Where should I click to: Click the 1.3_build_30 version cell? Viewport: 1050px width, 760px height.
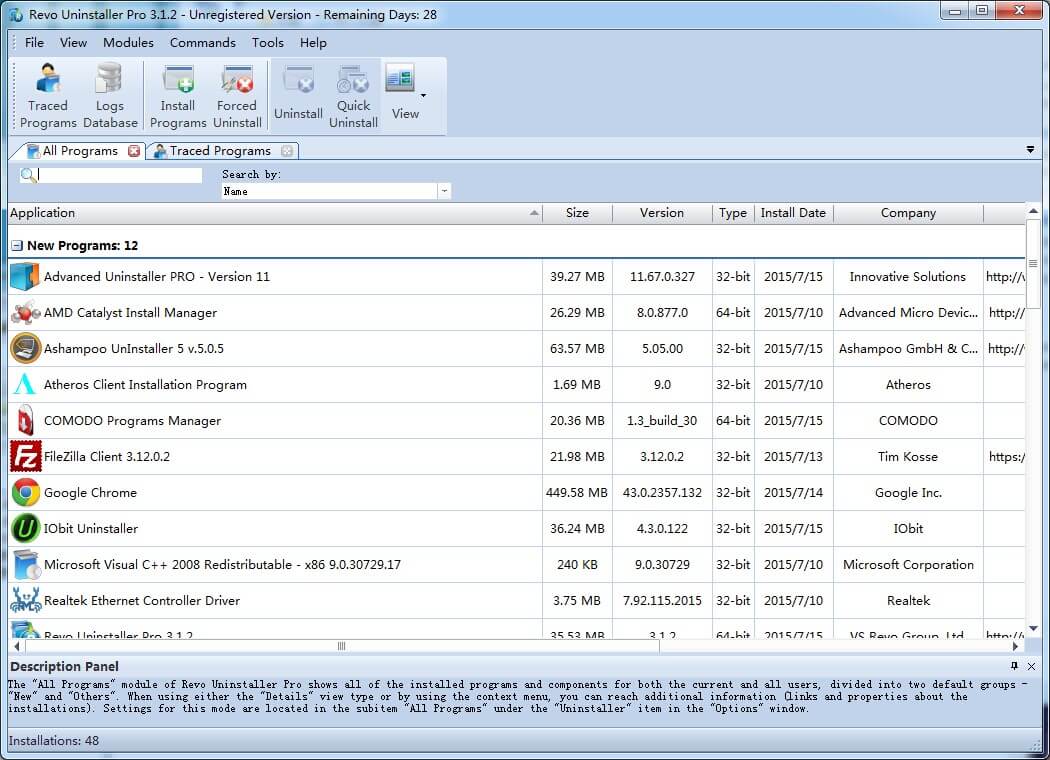click(662, 421)
